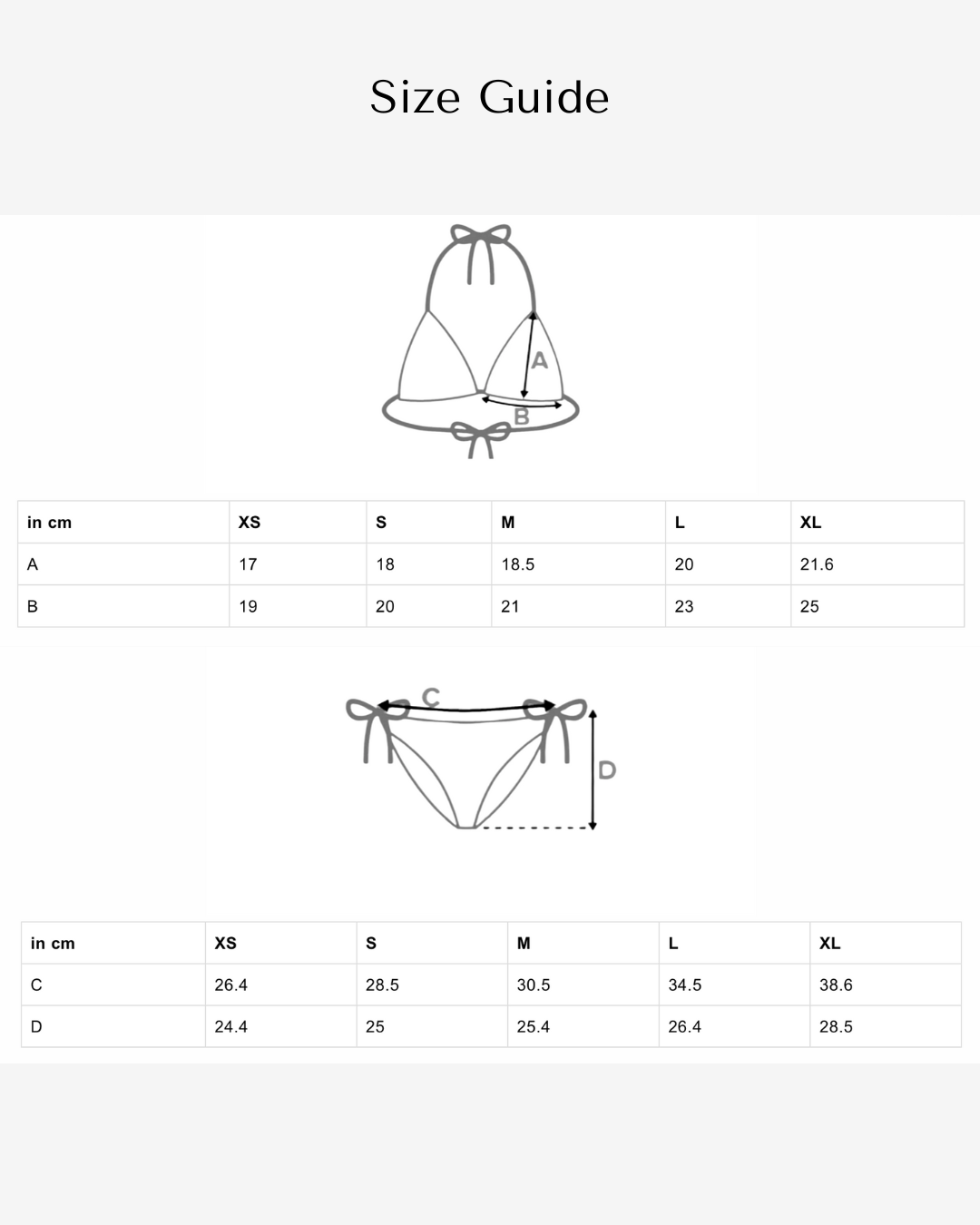Click the A value 18.5 for M
980x1225 pixels.
pyautogui.click(x=518, y=563)
